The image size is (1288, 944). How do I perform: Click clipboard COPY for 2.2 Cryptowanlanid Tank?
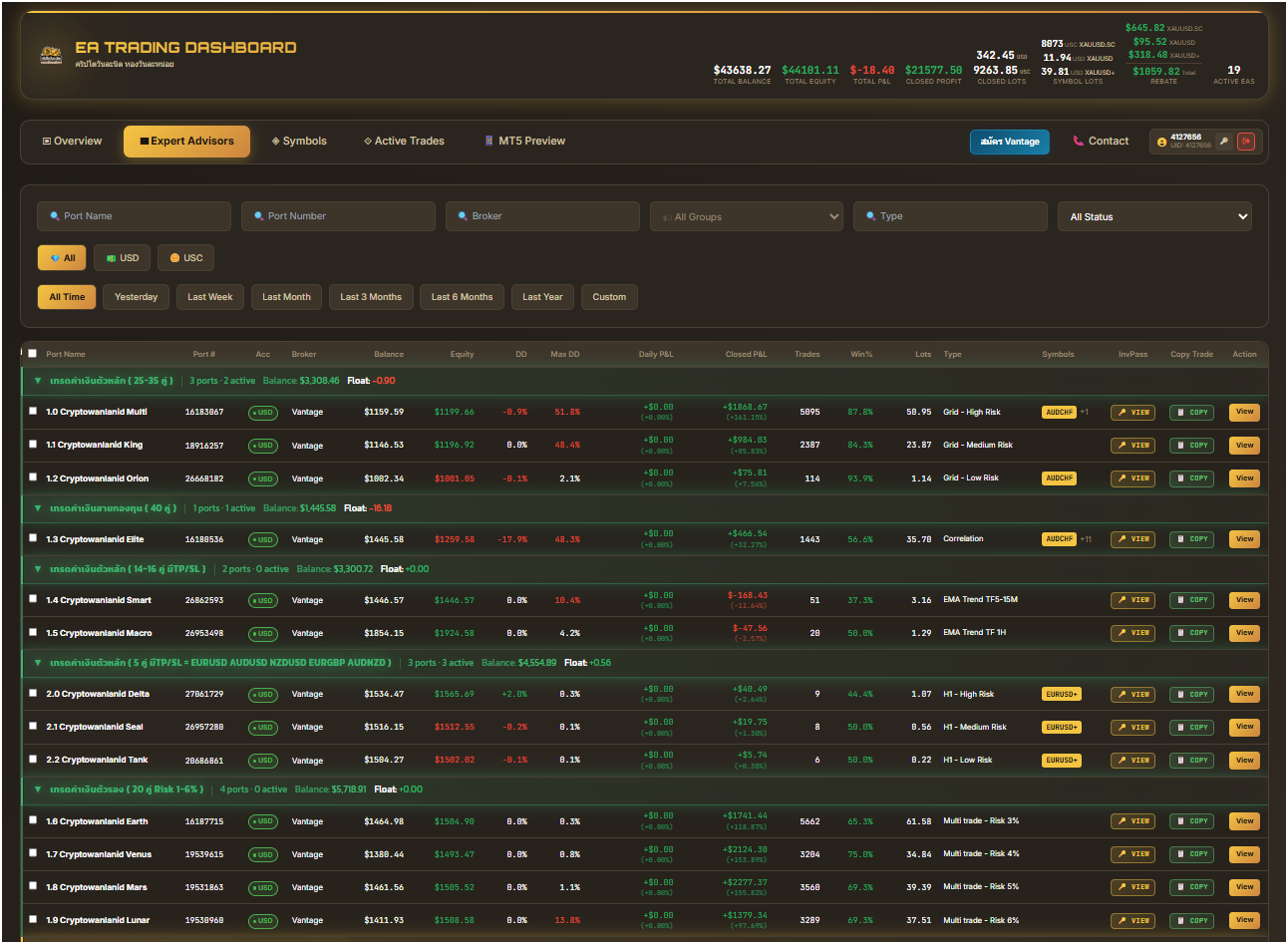coord(1191,761)
